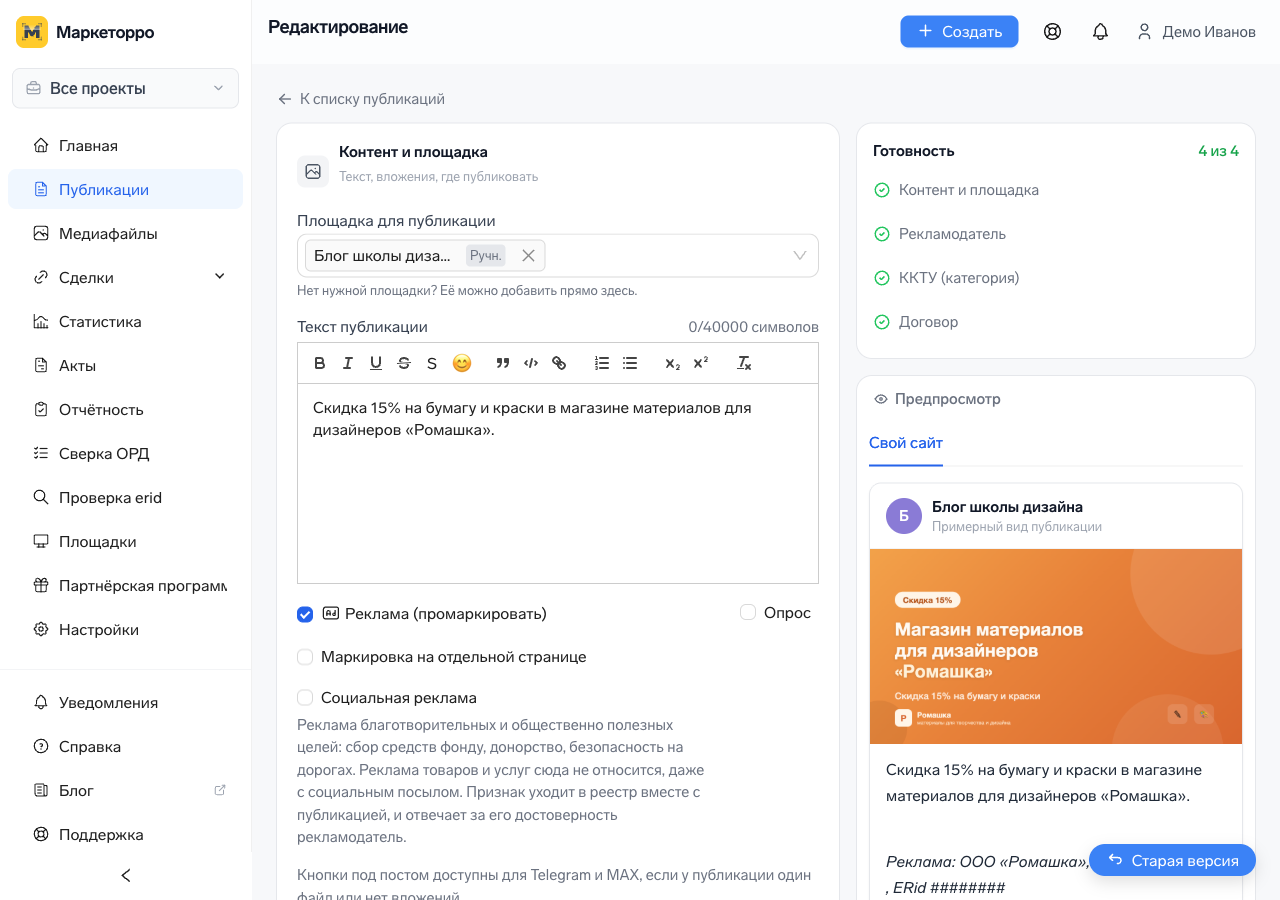The width and height of the screenshot is (1280, 900).
Task: Uncheck 'Реклама (промаркировать)' checkbox
Action: [x=305, y=614]
